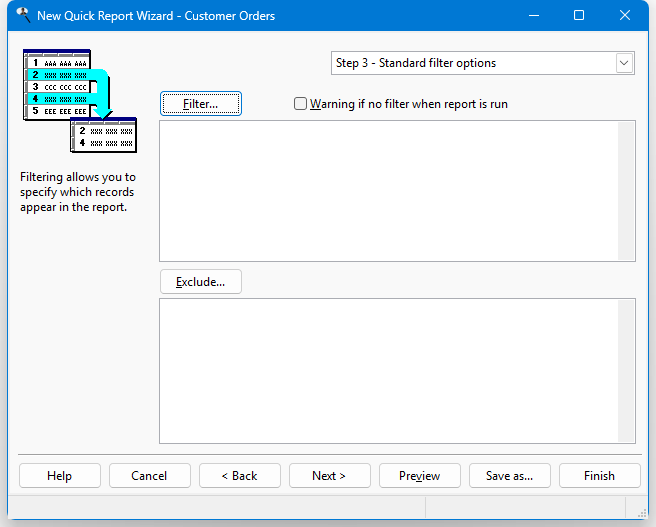Cancel the report wizard
Screen dimensions: 656x527
coord(149,476)
